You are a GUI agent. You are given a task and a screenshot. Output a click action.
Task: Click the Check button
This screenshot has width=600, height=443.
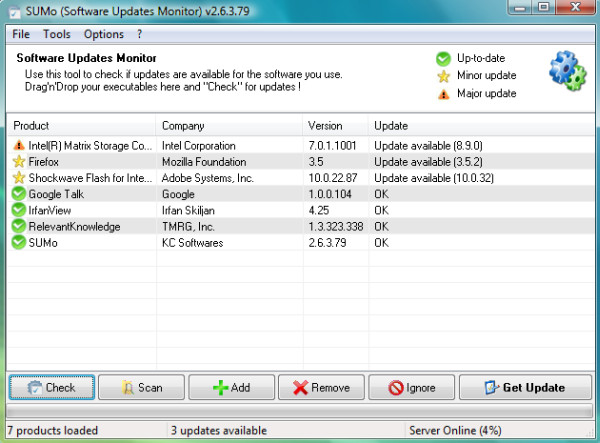[52, 388]
